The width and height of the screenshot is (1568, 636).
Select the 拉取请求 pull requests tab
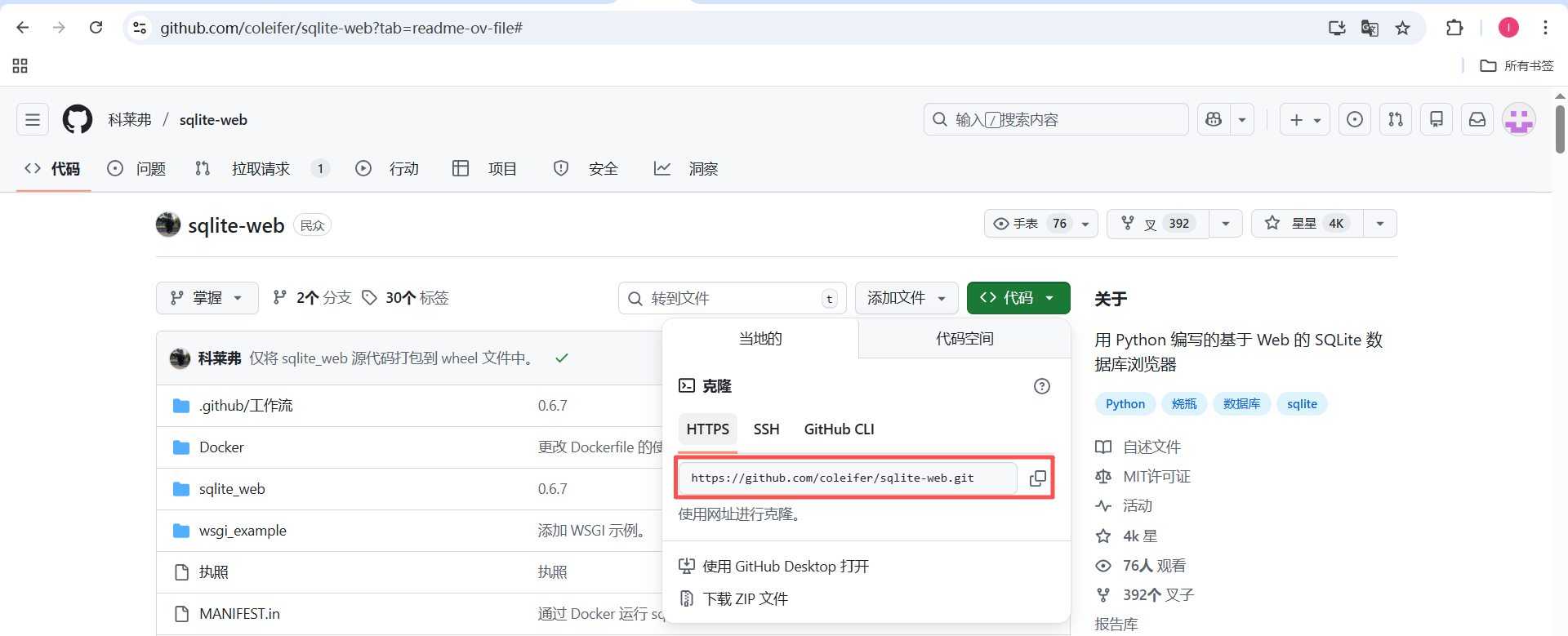pyautogui.click(x=262, y=169)
